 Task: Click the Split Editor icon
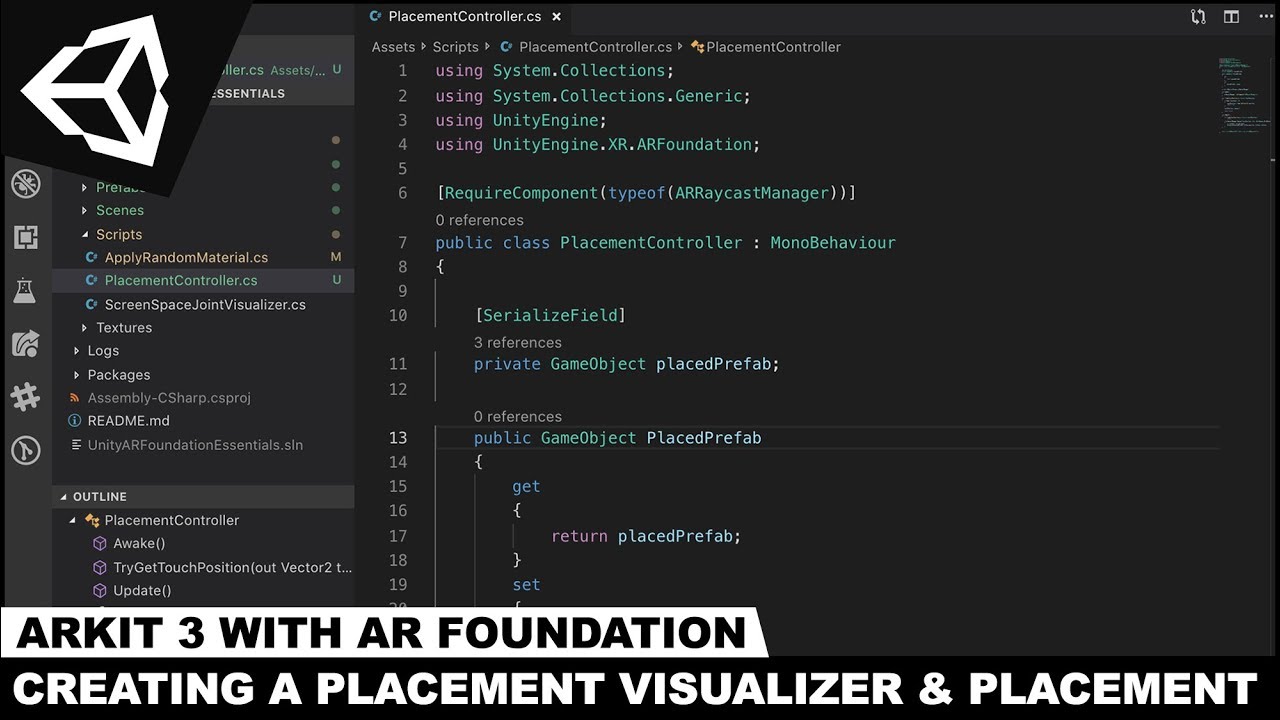coord(1231,17)
